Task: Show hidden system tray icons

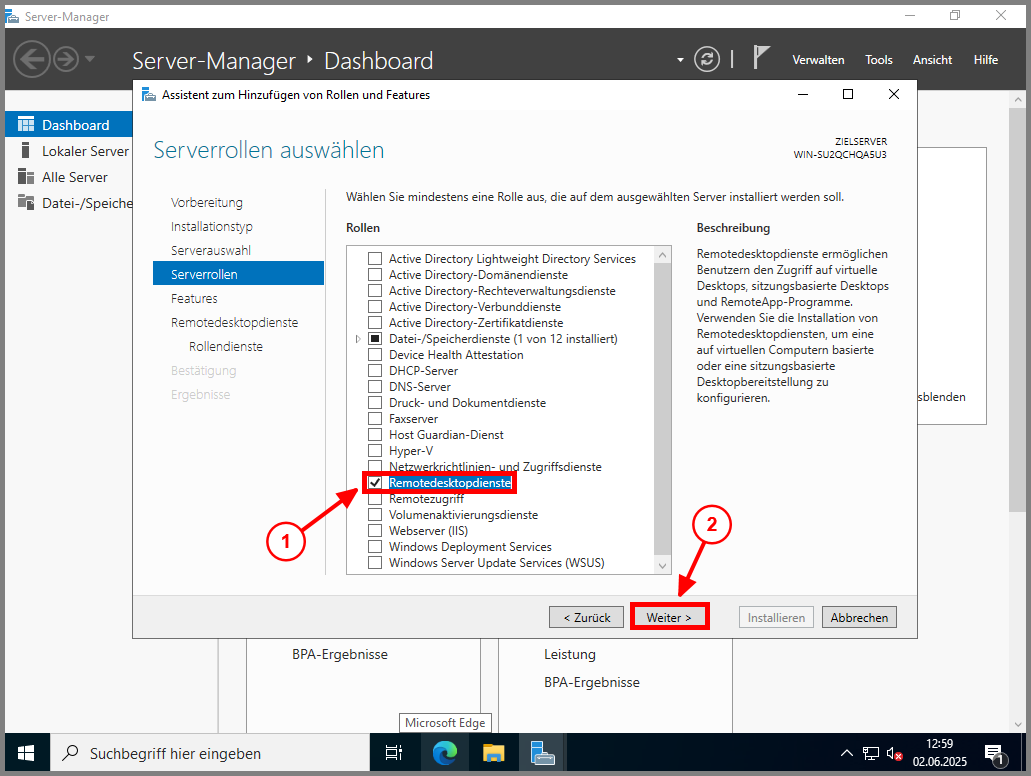Action: tap(846, 753)
